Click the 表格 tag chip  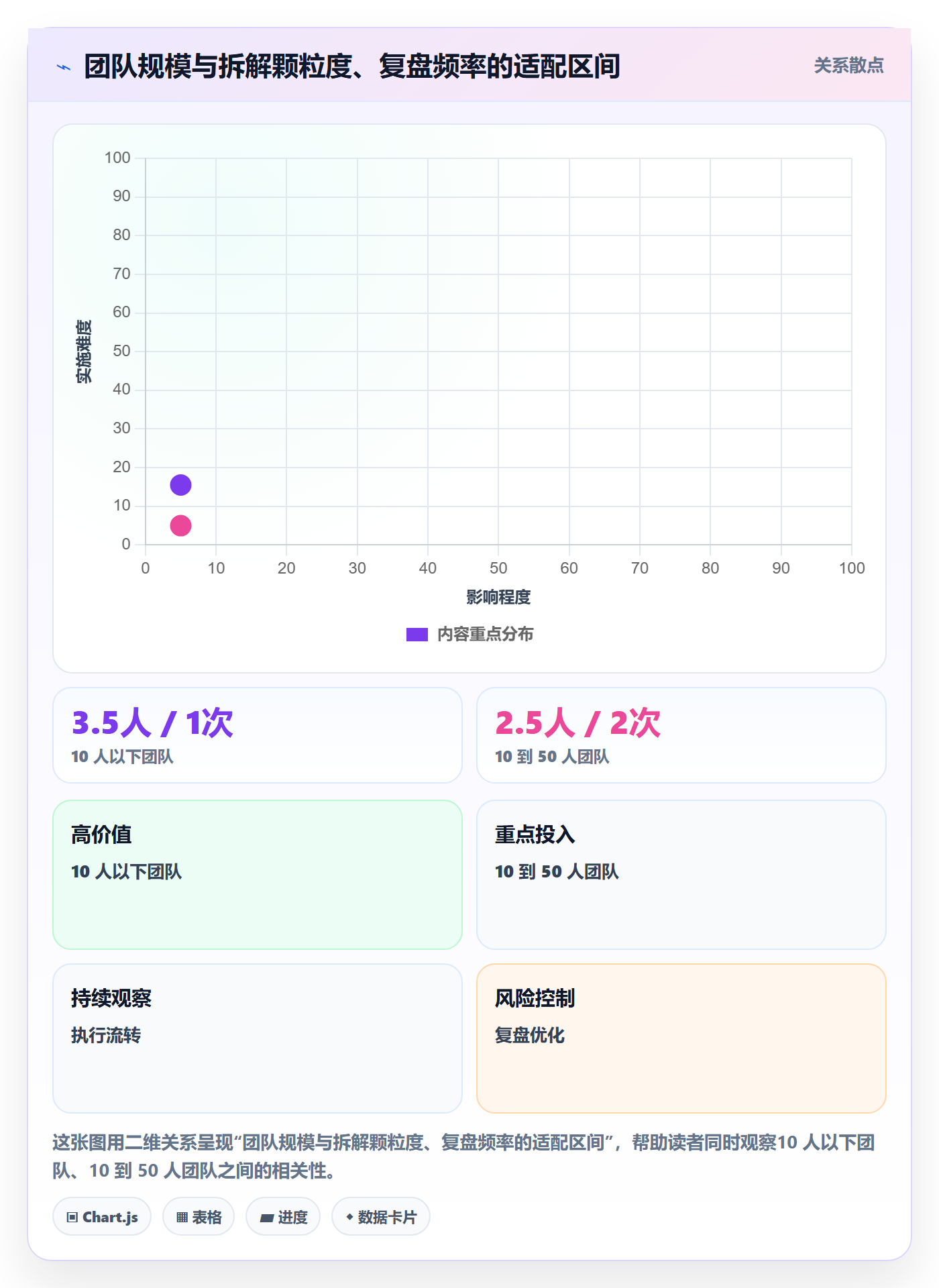pyautogui.click(x=199, y=1217)
